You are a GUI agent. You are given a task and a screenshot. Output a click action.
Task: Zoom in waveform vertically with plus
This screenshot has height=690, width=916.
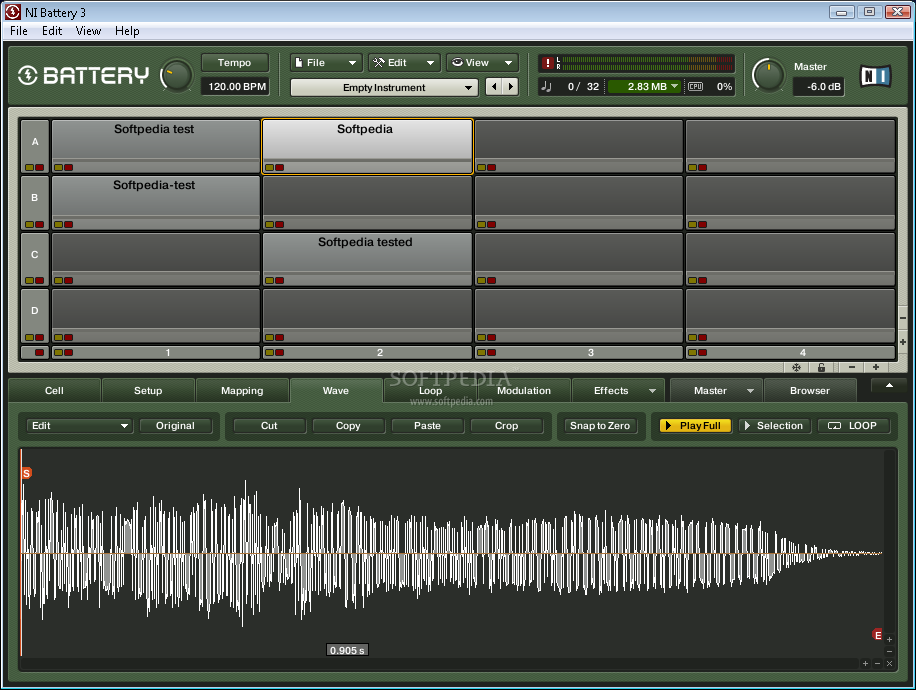[x=889, y=640]
